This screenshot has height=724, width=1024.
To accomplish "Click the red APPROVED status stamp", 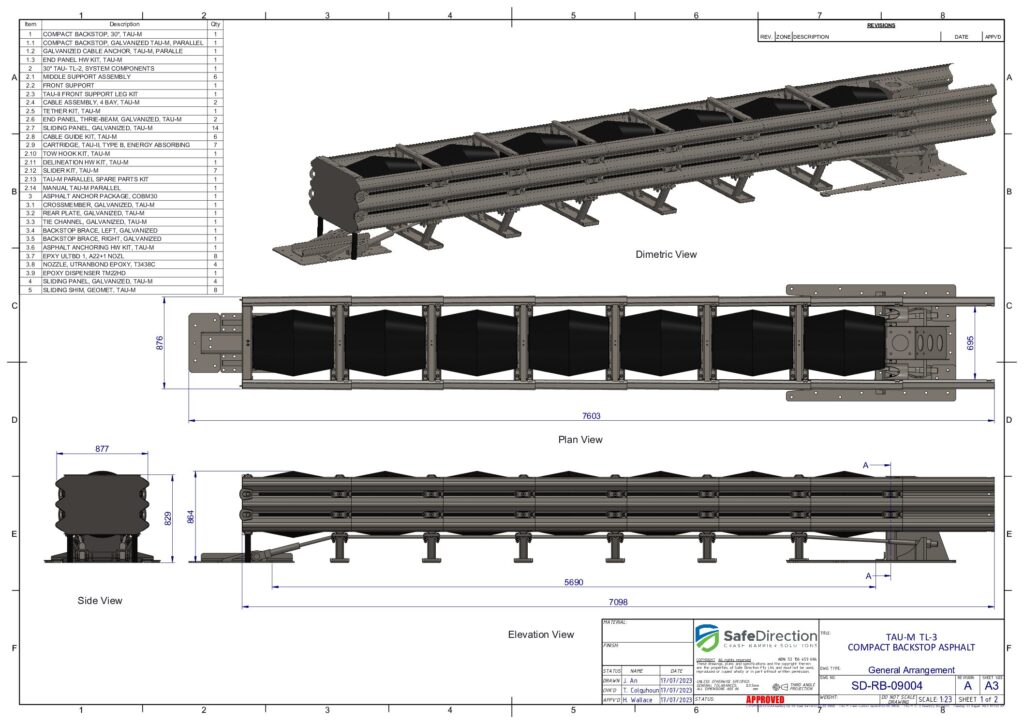I will 765,699.
